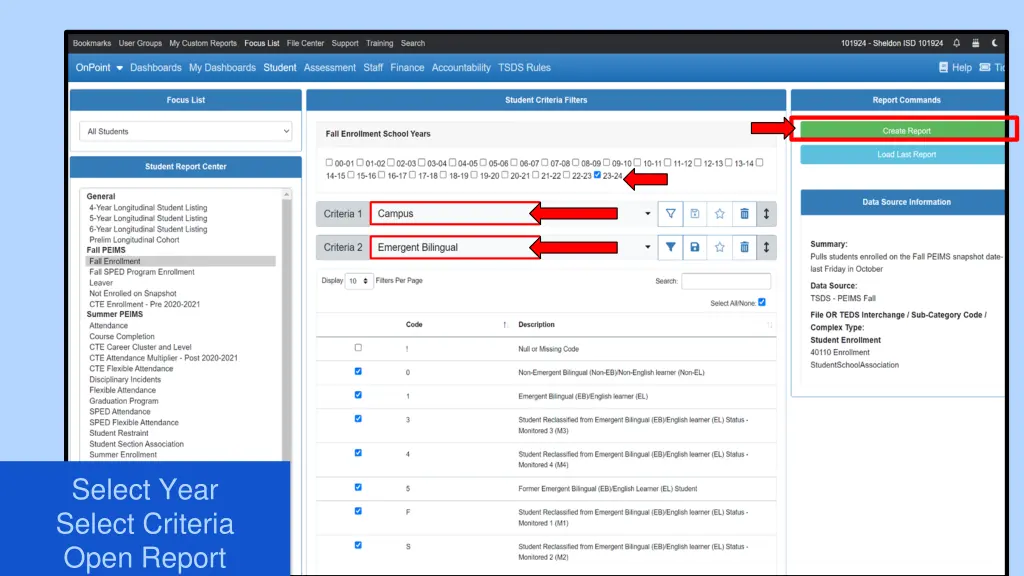Image resolution: width=1024 pixels, height=576 pixels.
Task: Uncheck the 23-24 school year box
Action: 598,174
